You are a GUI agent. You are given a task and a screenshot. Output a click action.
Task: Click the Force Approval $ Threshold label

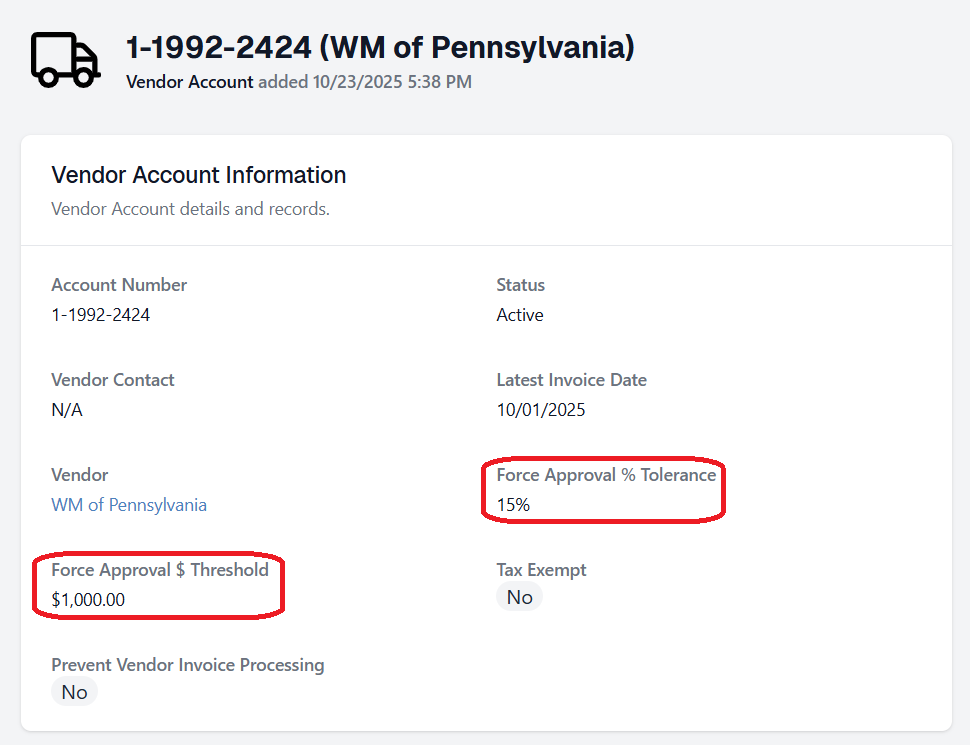tap(160, 570)
